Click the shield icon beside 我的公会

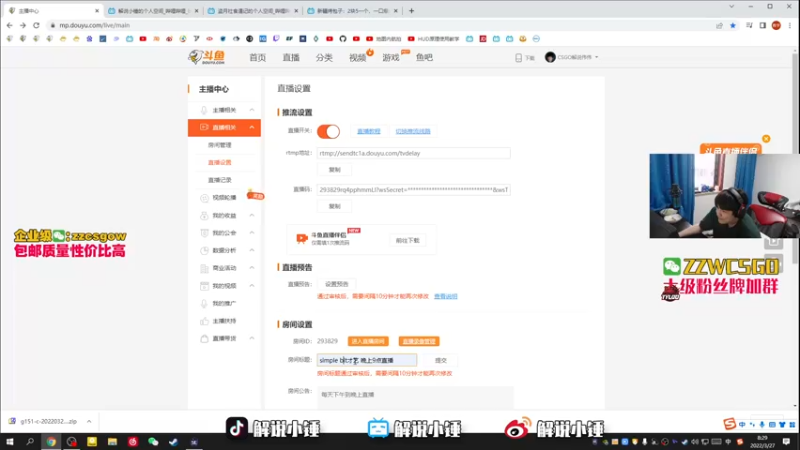(x=204, y=233)
